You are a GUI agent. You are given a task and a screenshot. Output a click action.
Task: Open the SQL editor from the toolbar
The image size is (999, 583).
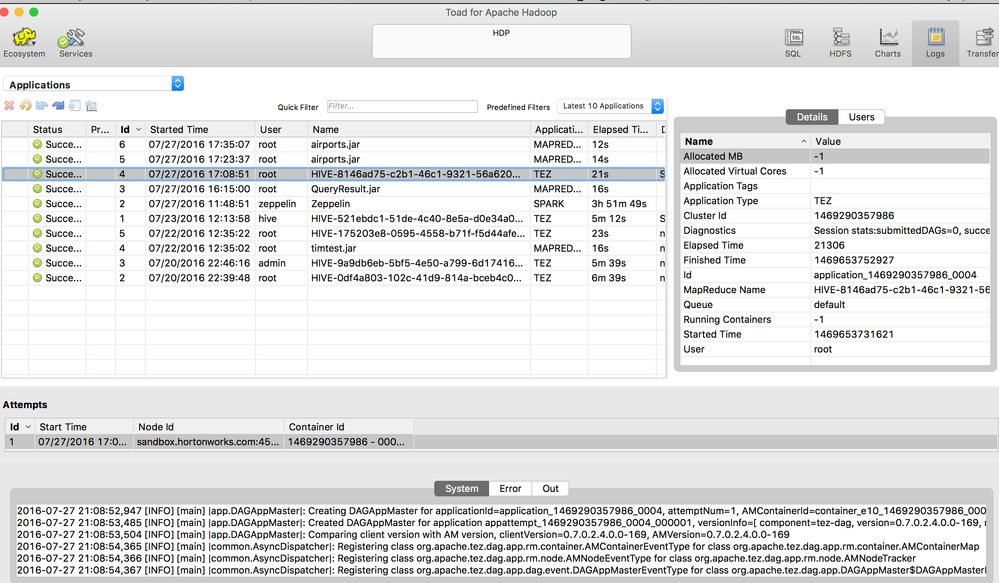pos(793,42)
